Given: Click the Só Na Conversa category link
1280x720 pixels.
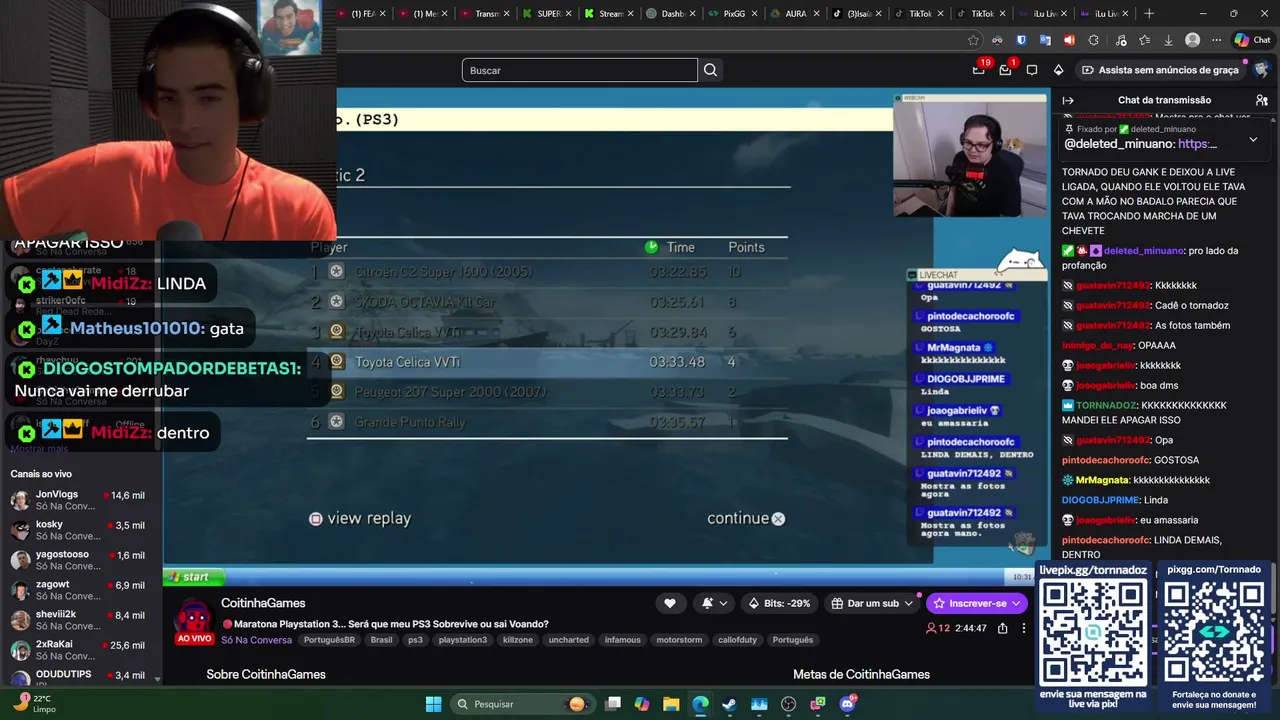Looking at the screenshot, I should point(257,640).
